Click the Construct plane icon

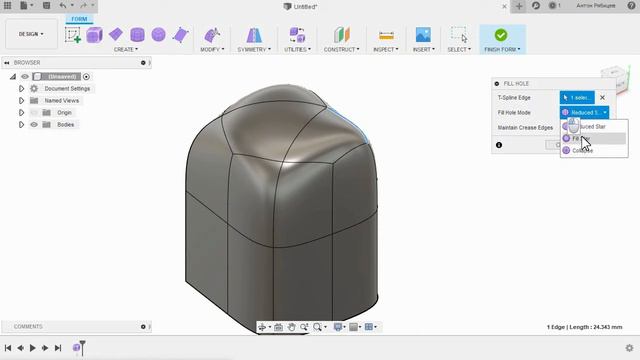[x=342, y=35]
